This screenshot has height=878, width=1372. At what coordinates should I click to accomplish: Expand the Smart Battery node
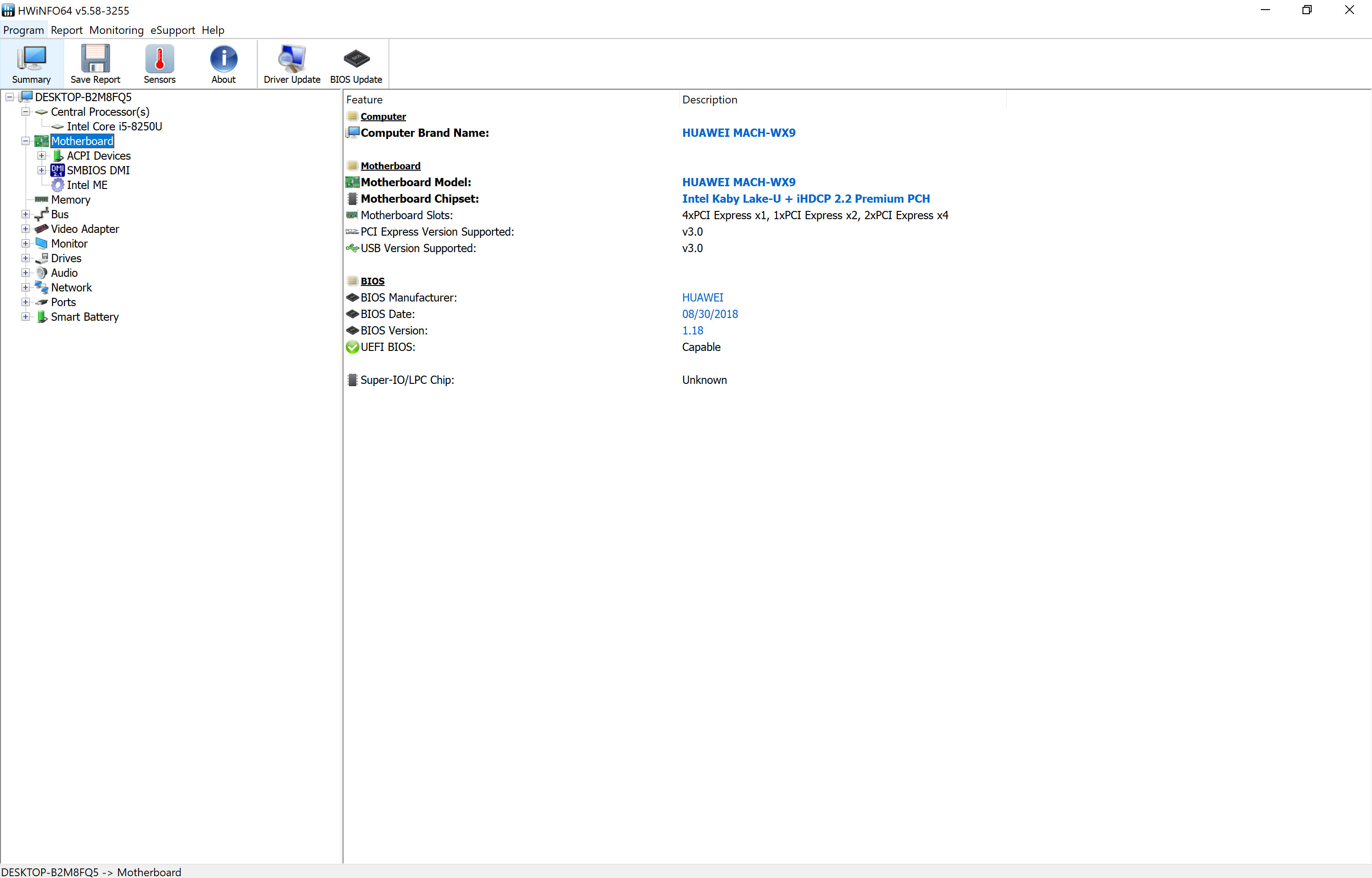click(26, 317)
